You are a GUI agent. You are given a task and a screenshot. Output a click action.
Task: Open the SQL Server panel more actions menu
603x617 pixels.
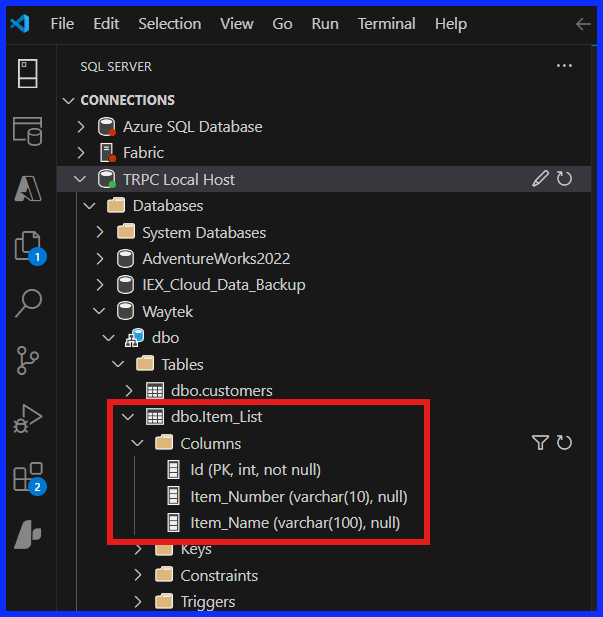pyautogui.click(x=564, y=66)
